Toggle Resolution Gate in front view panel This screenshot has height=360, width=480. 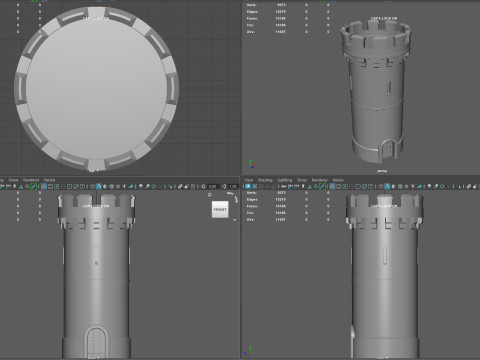coord(57,186)
